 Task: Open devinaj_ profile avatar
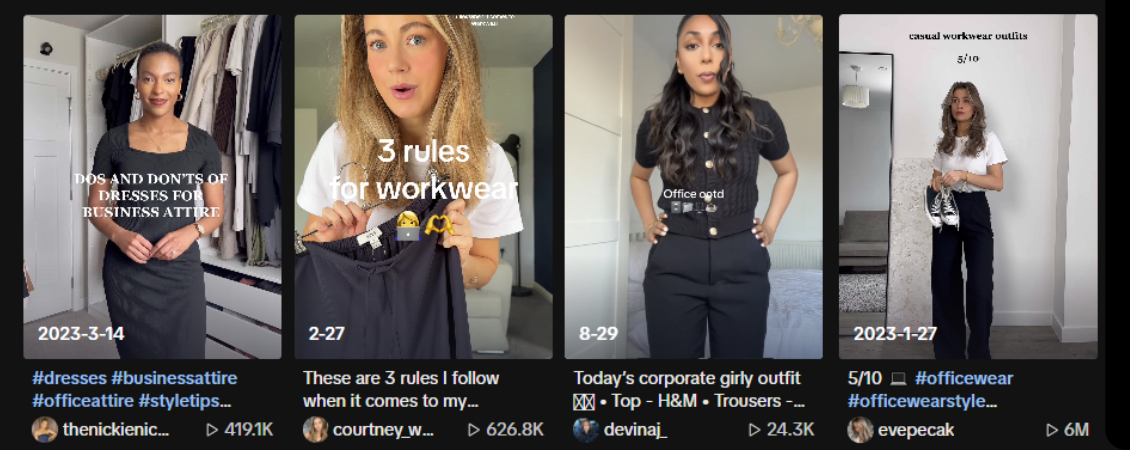pyautogui.click(x=586, y=430)
